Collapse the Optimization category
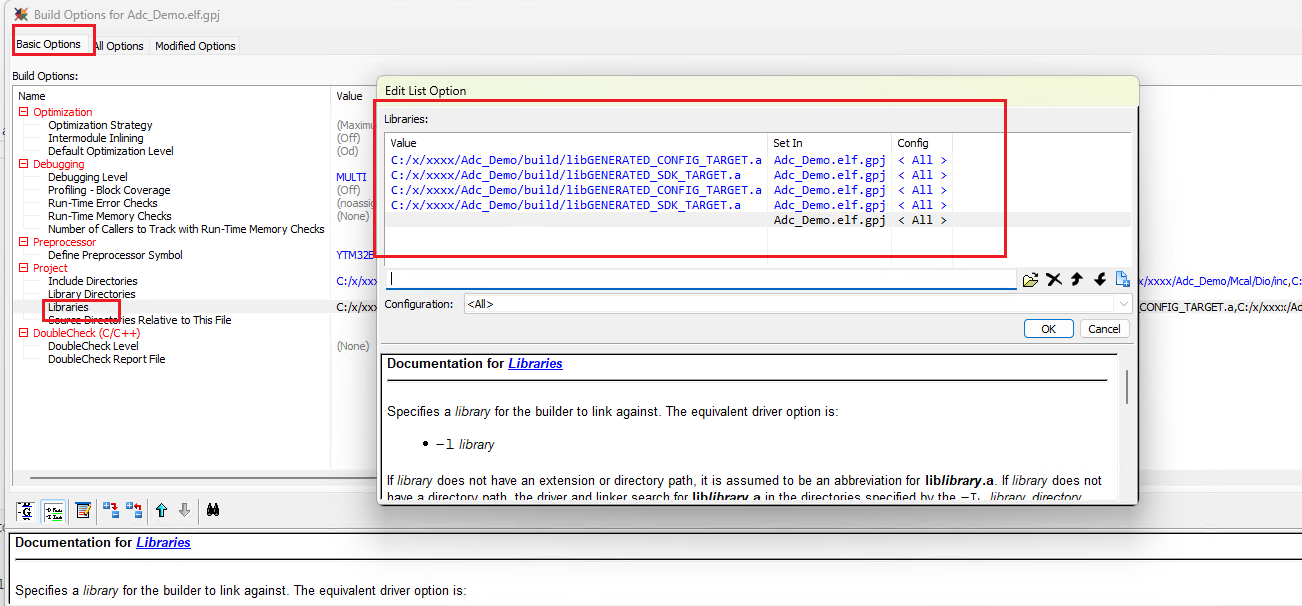 24,112
